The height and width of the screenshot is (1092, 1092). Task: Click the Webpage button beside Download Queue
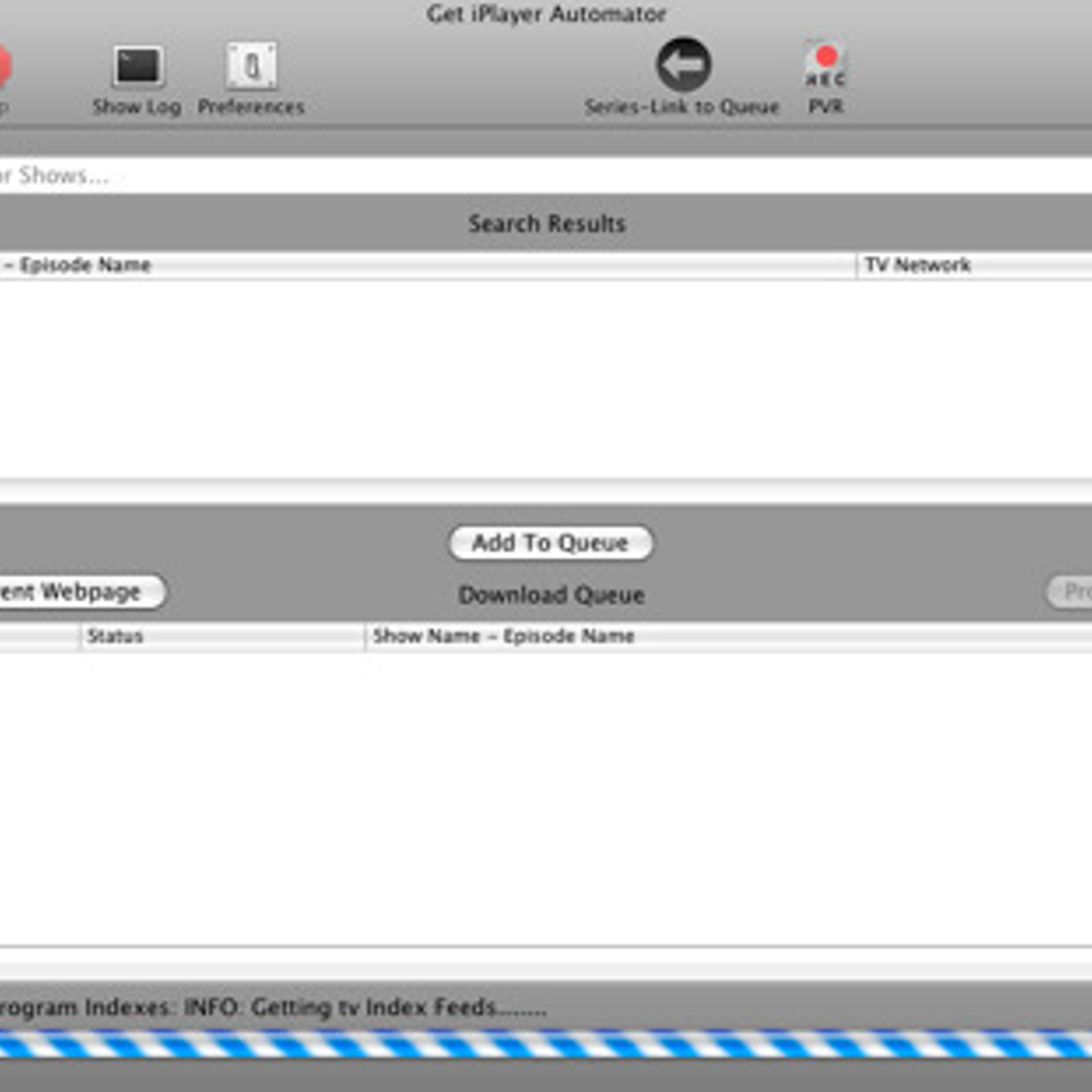point(82,591)
